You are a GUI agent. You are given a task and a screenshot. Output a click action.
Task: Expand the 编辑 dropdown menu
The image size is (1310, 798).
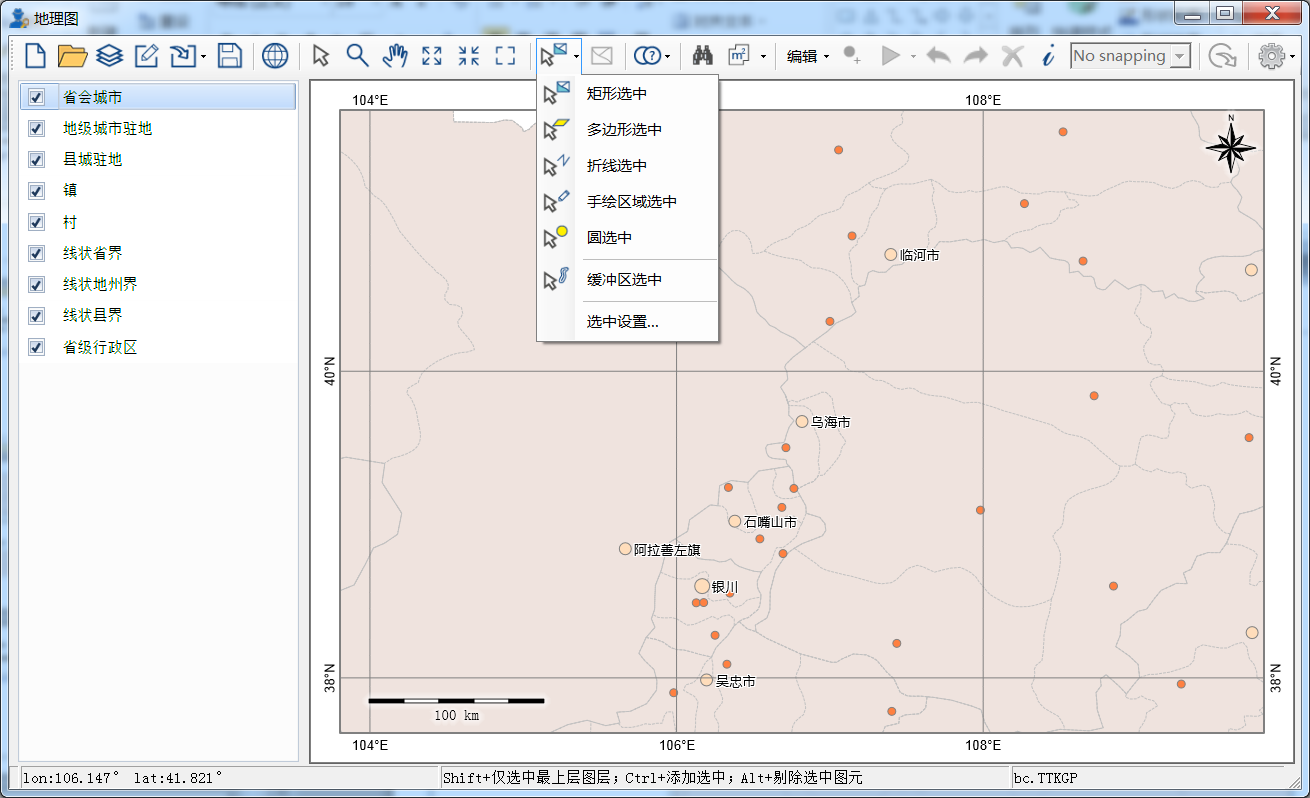pos(808,56)
